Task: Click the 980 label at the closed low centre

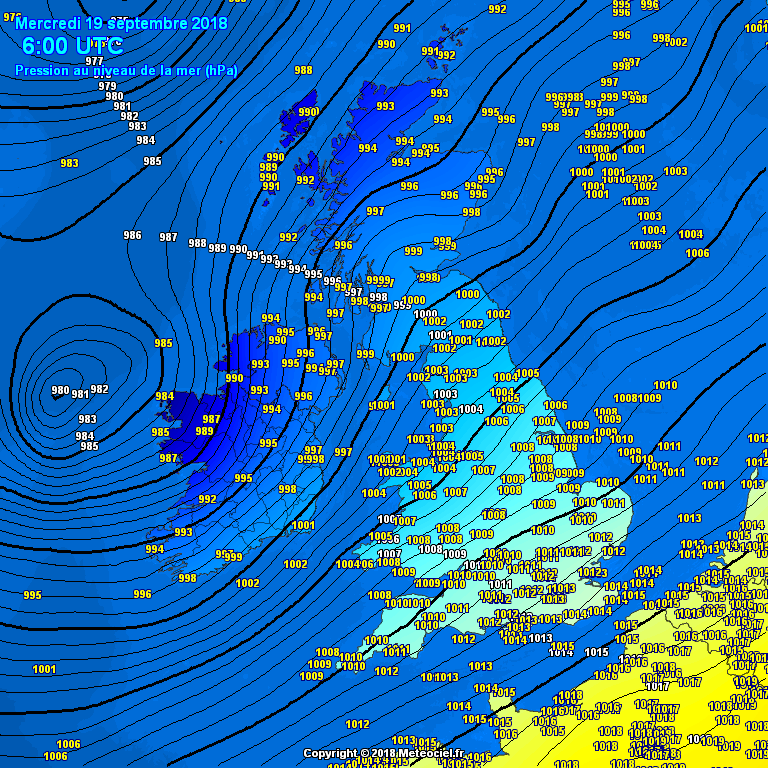Action: click(60, 391)
